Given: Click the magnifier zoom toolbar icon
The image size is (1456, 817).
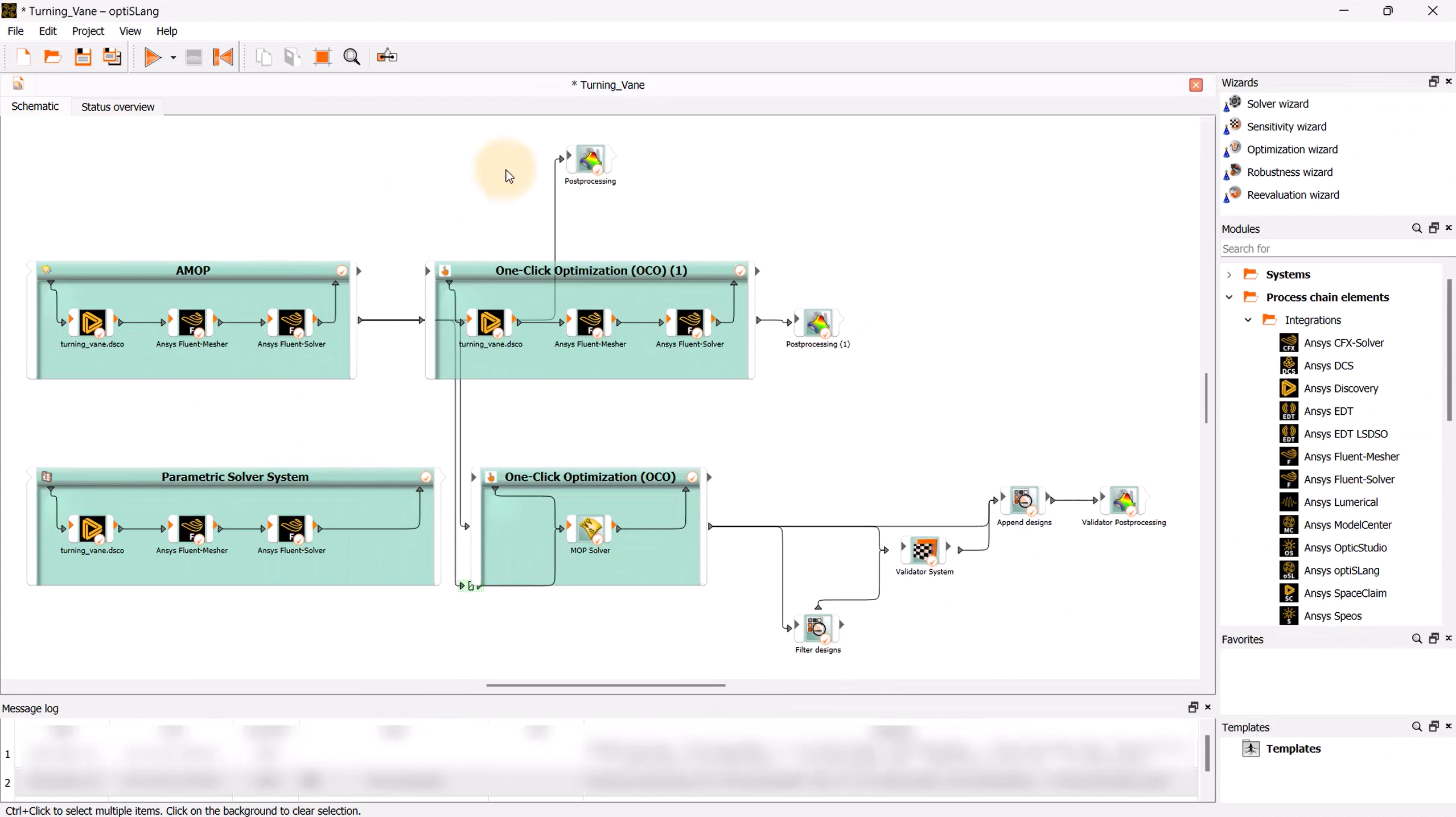Looking at the screenshot, I should tap(352, 57).
